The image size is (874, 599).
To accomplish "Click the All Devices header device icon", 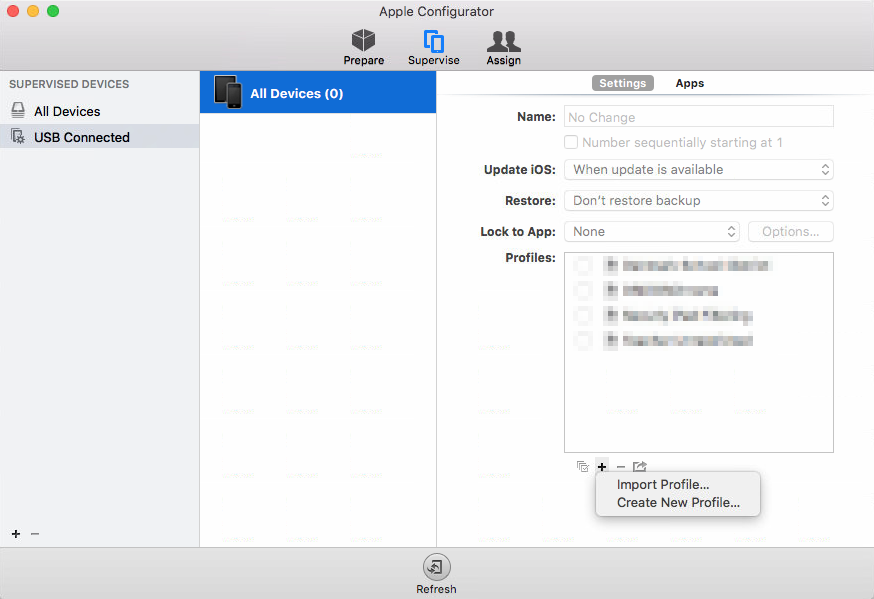I will pos(227,92).
